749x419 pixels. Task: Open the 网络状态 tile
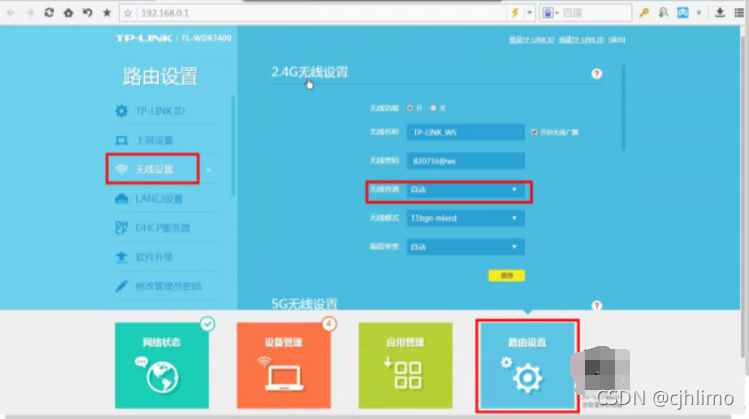161,365
